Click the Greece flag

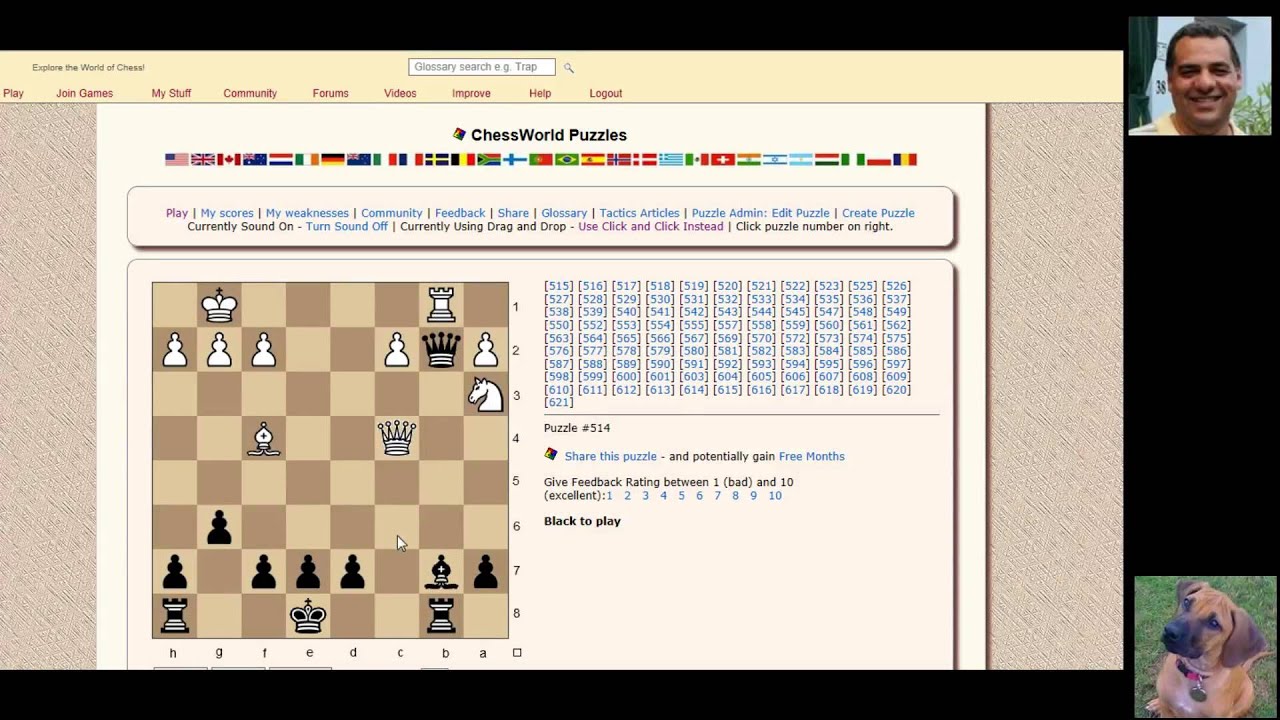(x=671, y=160)
